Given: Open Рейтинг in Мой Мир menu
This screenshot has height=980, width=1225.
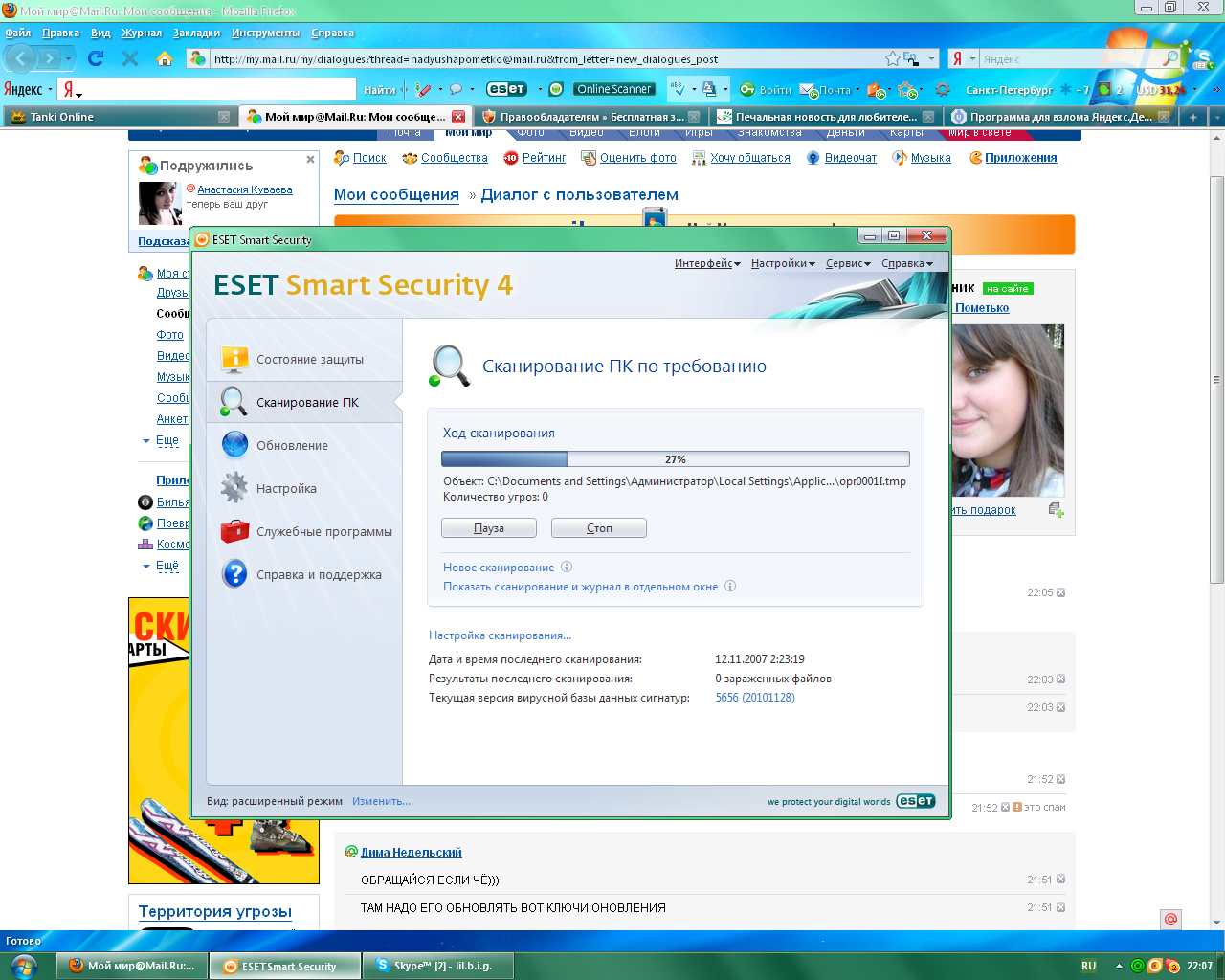Looking at the screenshot, I should coord(544,158).
